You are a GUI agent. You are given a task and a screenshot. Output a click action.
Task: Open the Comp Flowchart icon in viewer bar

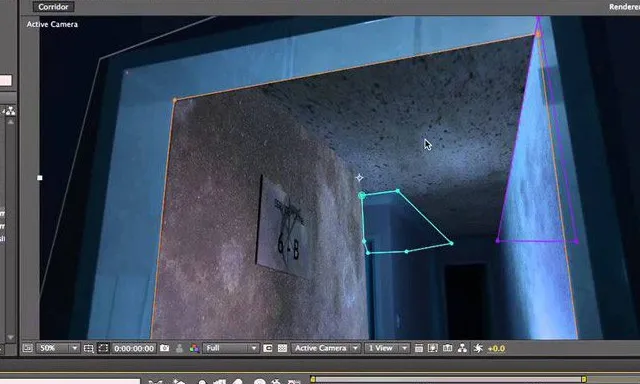(462, 348)
